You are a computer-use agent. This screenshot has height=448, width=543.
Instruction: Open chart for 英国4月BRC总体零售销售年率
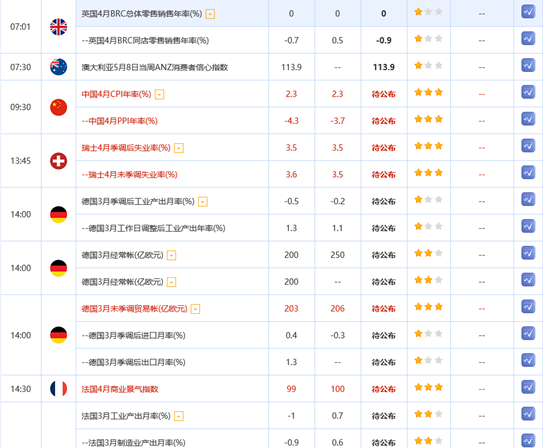(528, 11)
